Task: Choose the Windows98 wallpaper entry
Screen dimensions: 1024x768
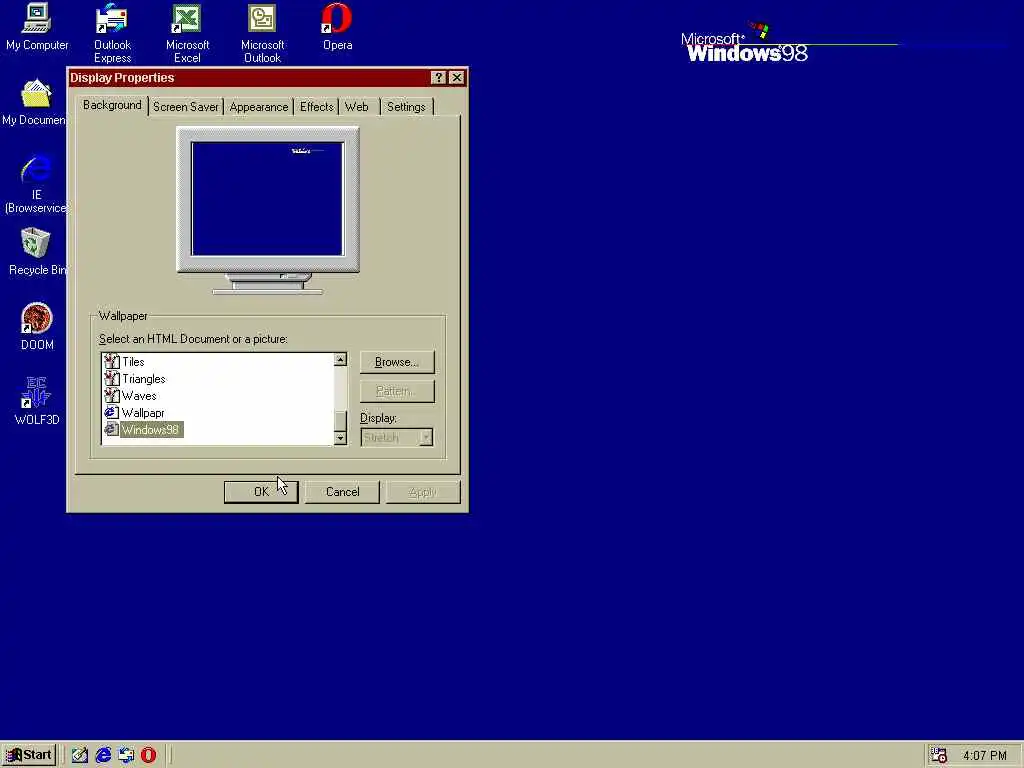Action: click(150, 430)
